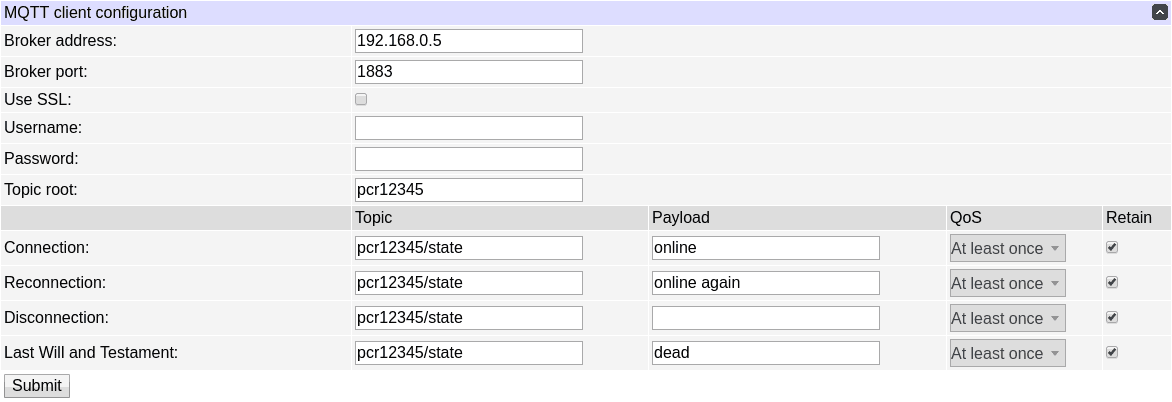Toggle the Use SSL checkbox
The width and height of the screenshot is (1172, 402).
[361, 99]
